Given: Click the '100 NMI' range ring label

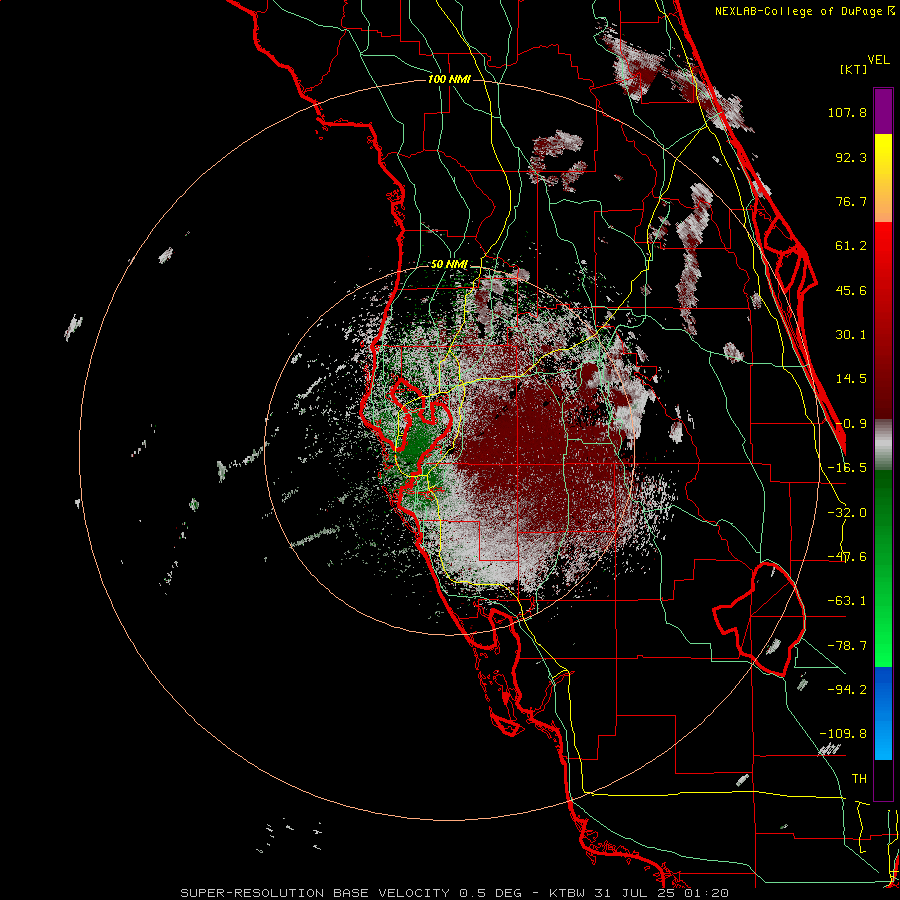Looking at the screenshot, I should pyautogui.click(x=449, y=79).
